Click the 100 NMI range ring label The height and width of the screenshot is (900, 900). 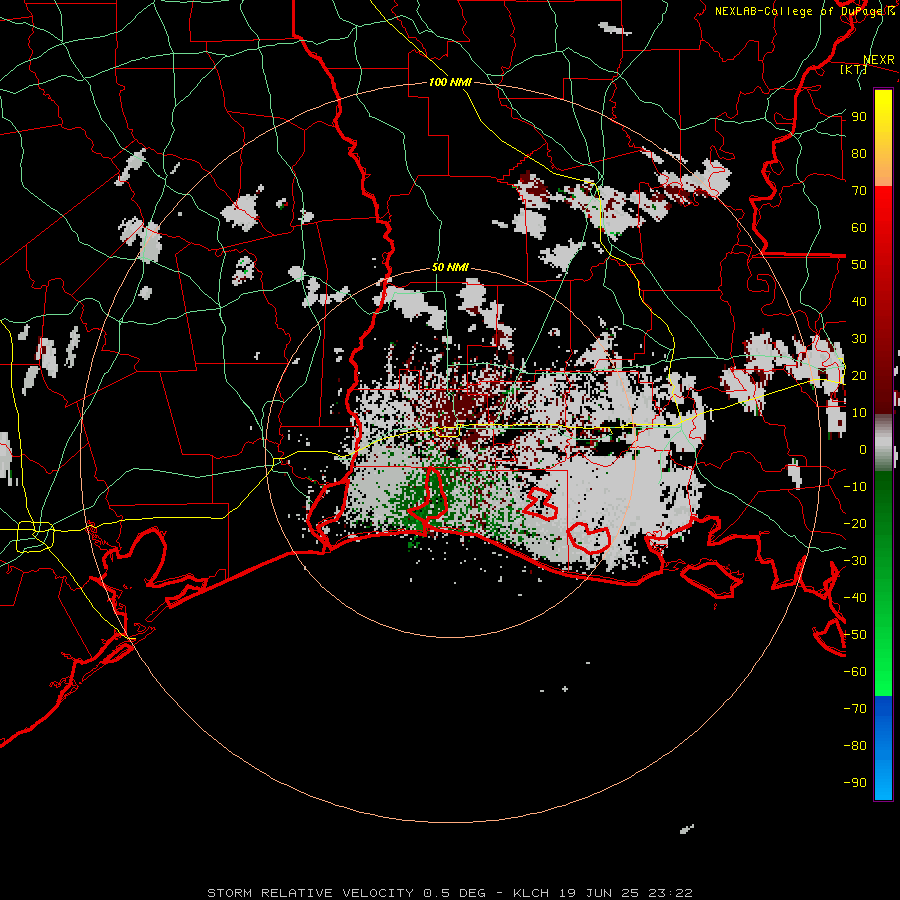(x=450, y=82)
